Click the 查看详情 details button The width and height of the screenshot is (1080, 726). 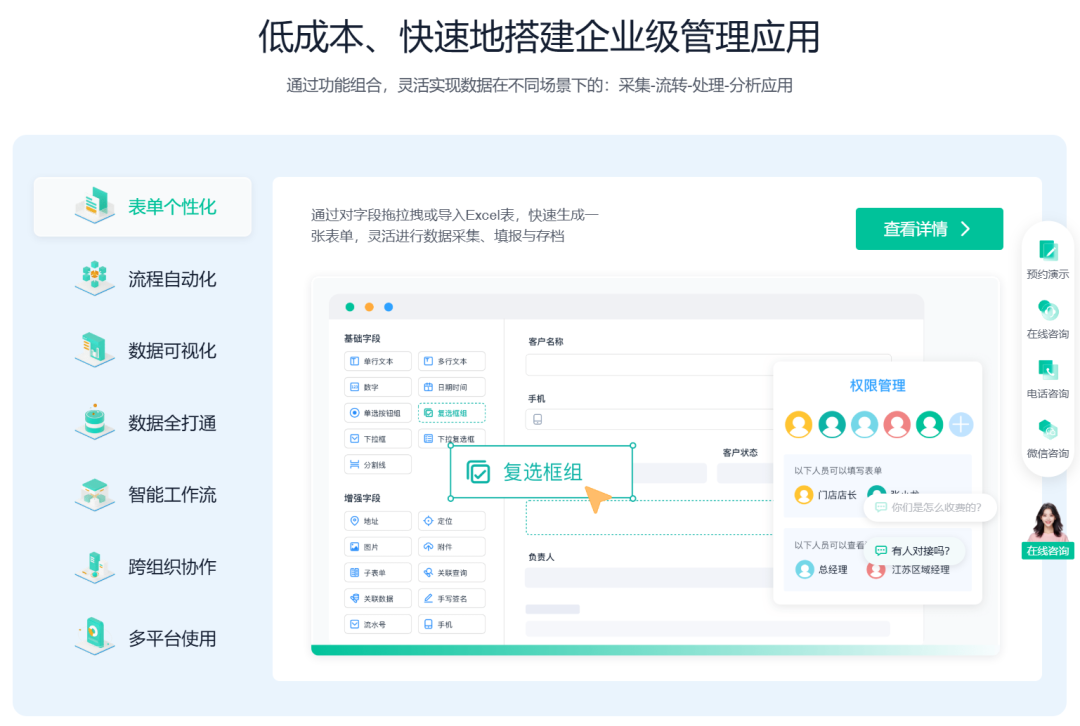929,228
